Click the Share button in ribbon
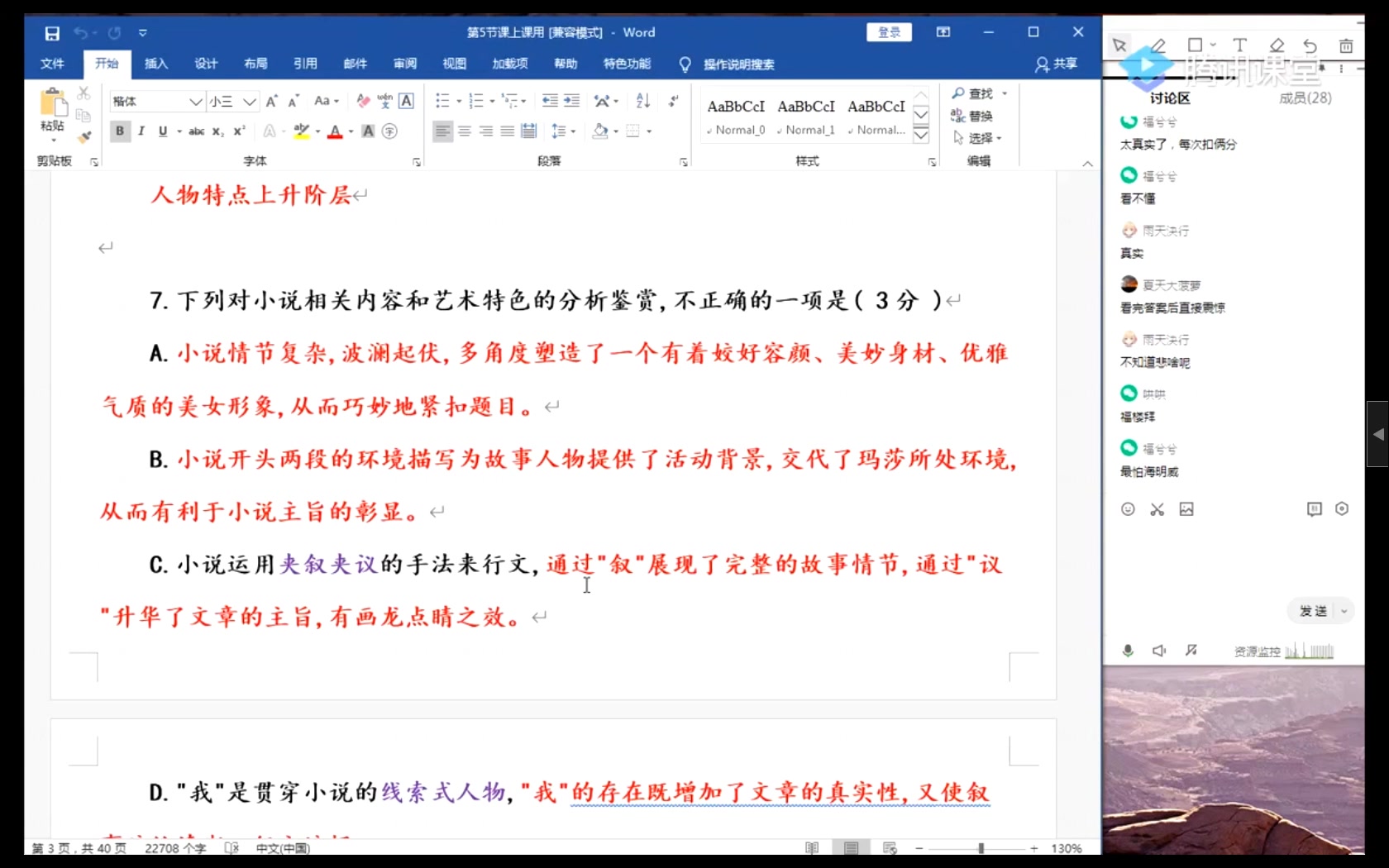The height and width of the screenshot is (868, 1389). [x=1057, y=64]
